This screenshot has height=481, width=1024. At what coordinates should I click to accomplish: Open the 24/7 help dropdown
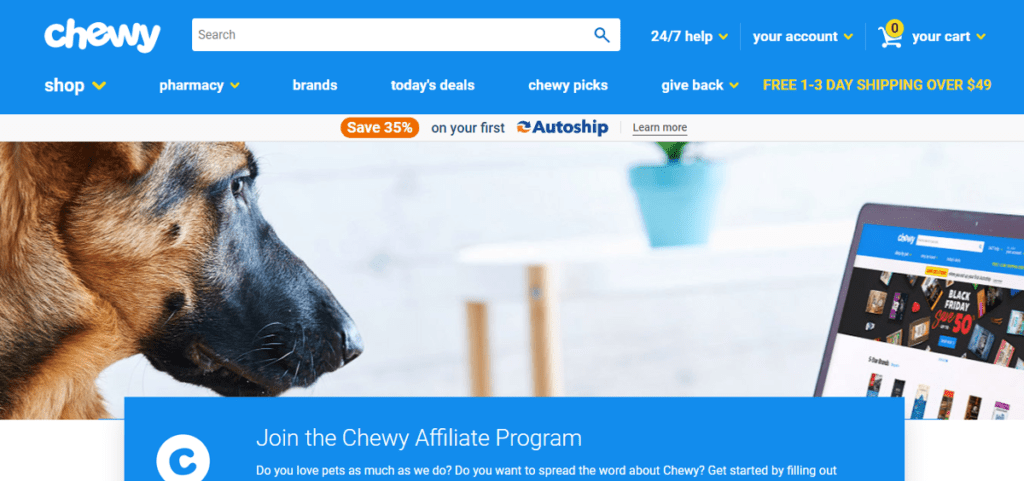689,37
